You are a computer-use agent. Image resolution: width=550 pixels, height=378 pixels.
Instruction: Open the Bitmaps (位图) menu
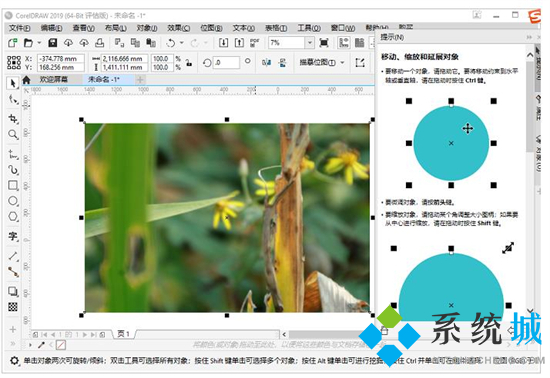211,28
